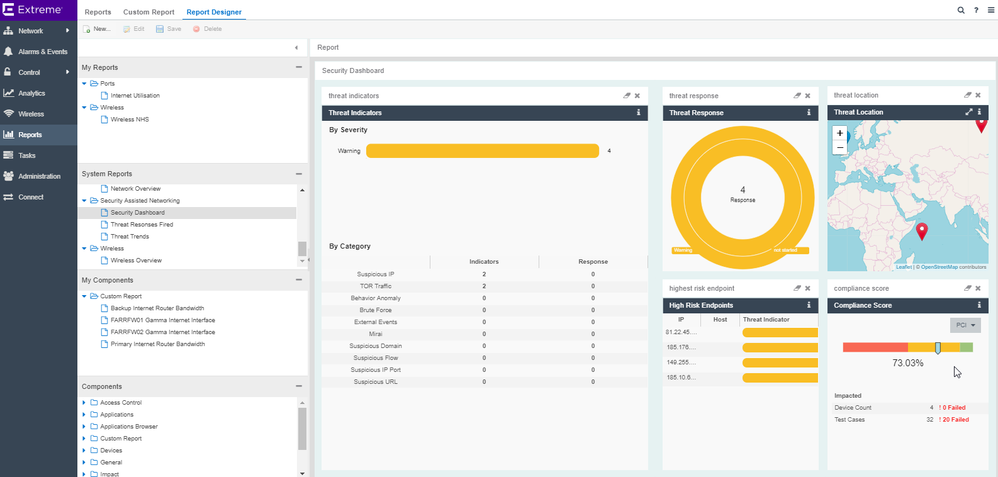Select Backup Internet Router Bandwidth component
This screenshot has width=998, height=477.
[157, 308]
